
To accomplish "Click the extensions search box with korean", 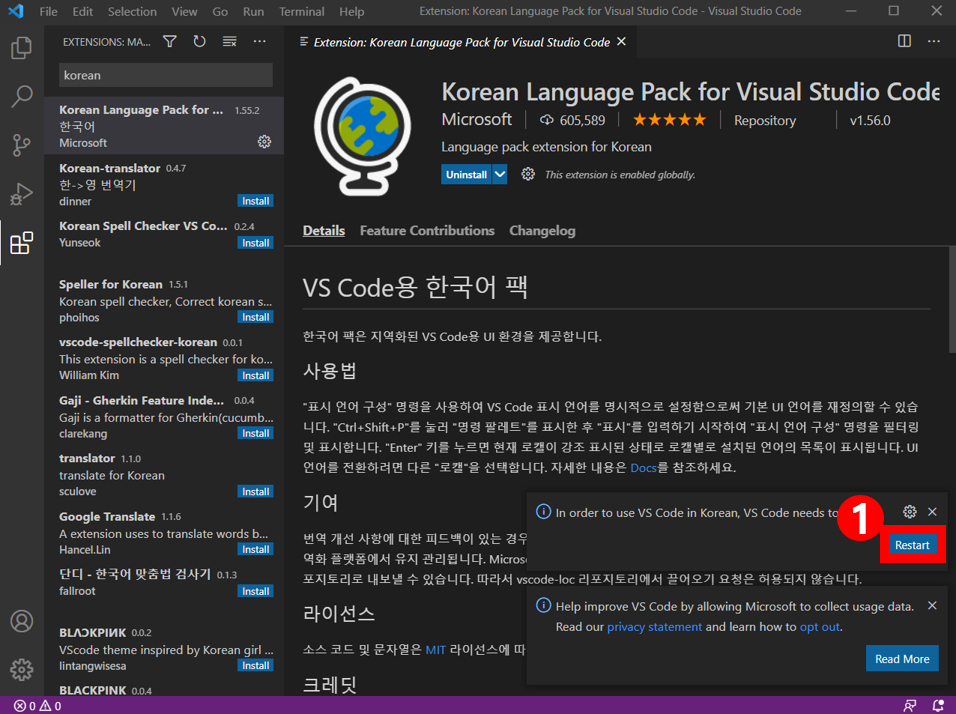I will (x=166, y=75).
